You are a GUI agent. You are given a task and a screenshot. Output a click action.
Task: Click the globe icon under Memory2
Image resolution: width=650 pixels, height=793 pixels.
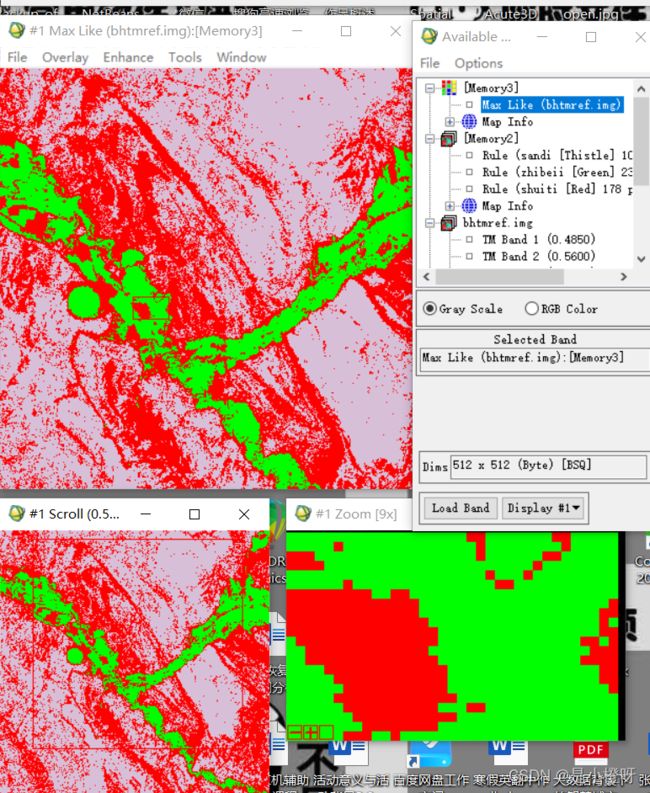[469, 206]
